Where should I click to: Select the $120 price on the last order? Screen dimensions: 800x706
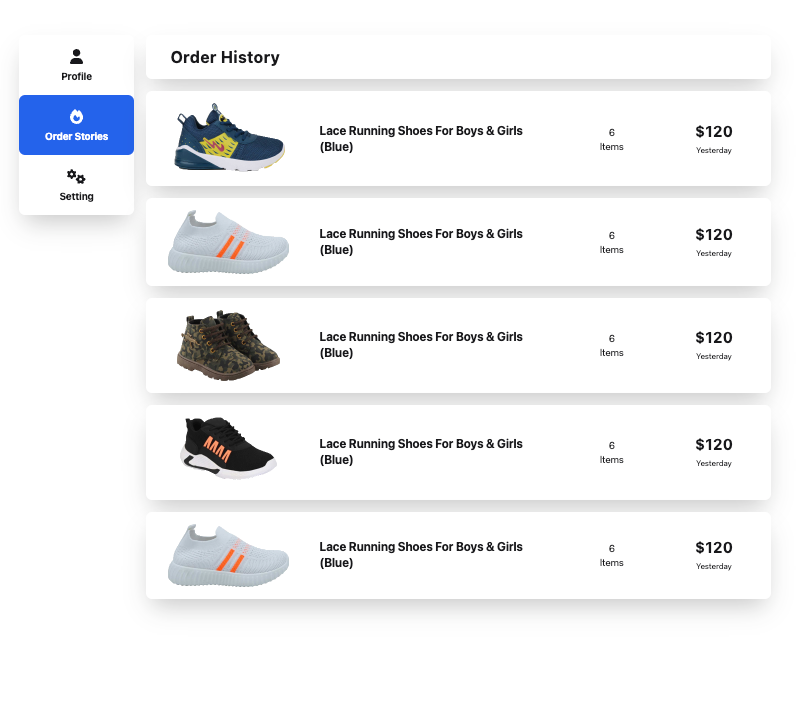(x=713, y=548)
